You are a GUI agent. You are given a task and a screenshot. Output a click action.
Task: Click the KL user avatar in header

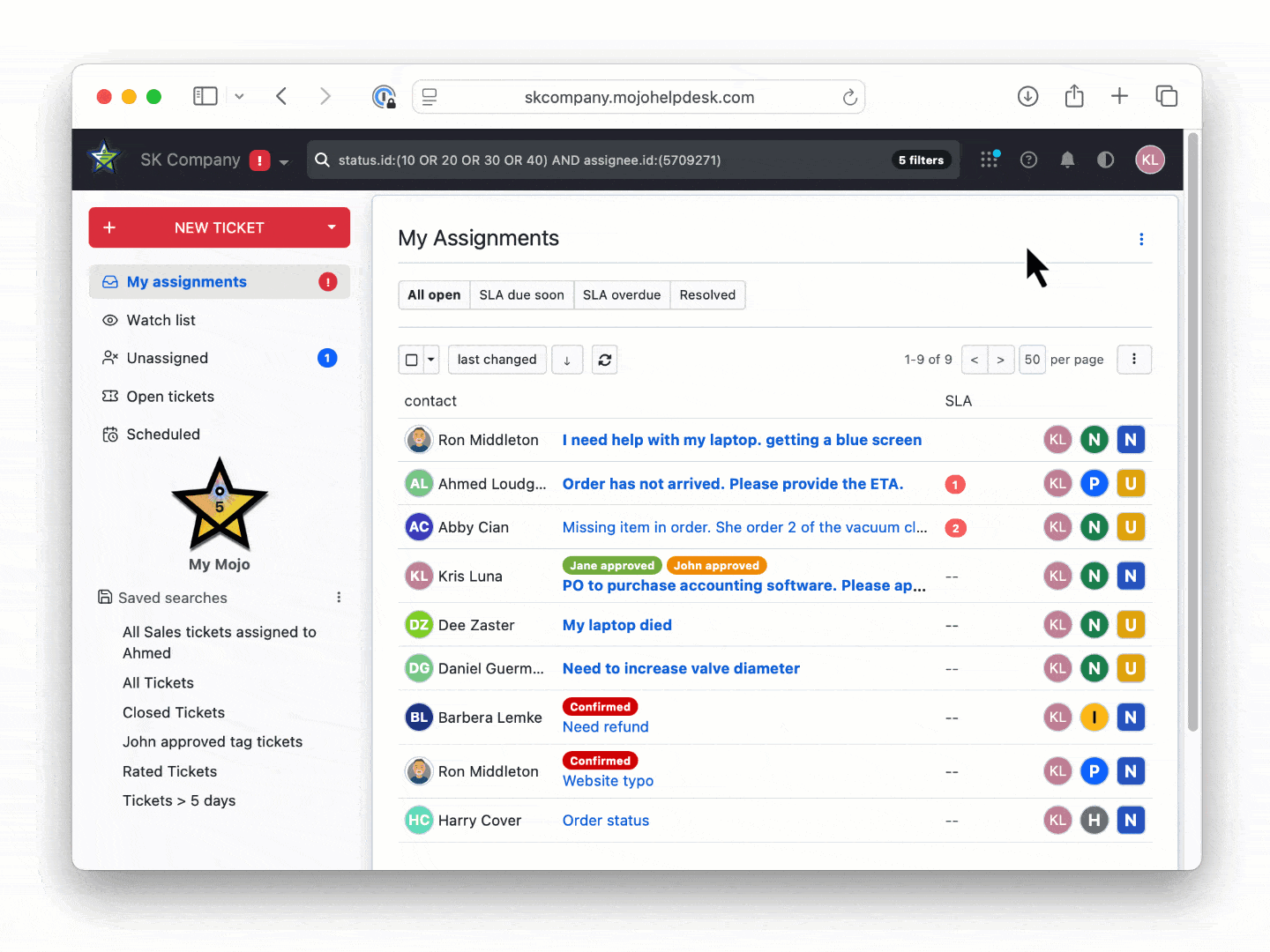click(x=1149, y=160)
